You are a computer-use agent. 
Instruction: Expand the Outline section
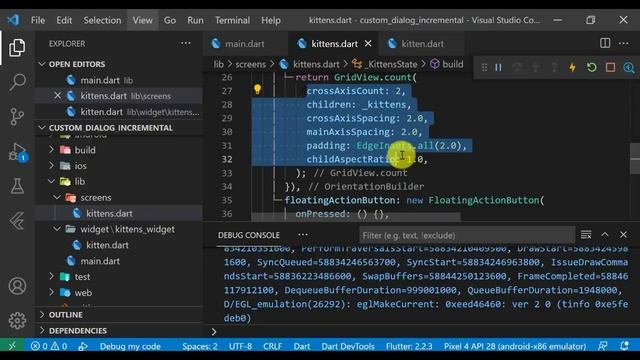point(65,315)
